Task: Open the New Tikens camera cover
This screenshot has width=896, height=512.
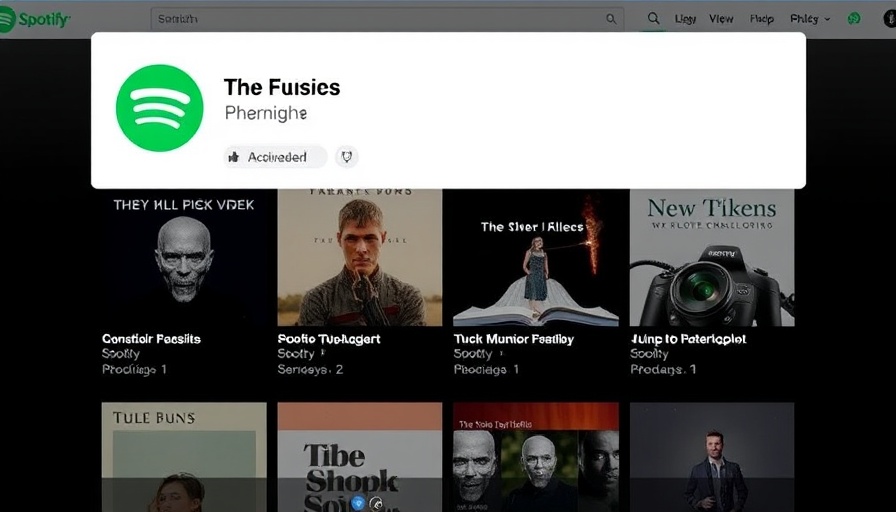Action: click(x=712, y=257)
